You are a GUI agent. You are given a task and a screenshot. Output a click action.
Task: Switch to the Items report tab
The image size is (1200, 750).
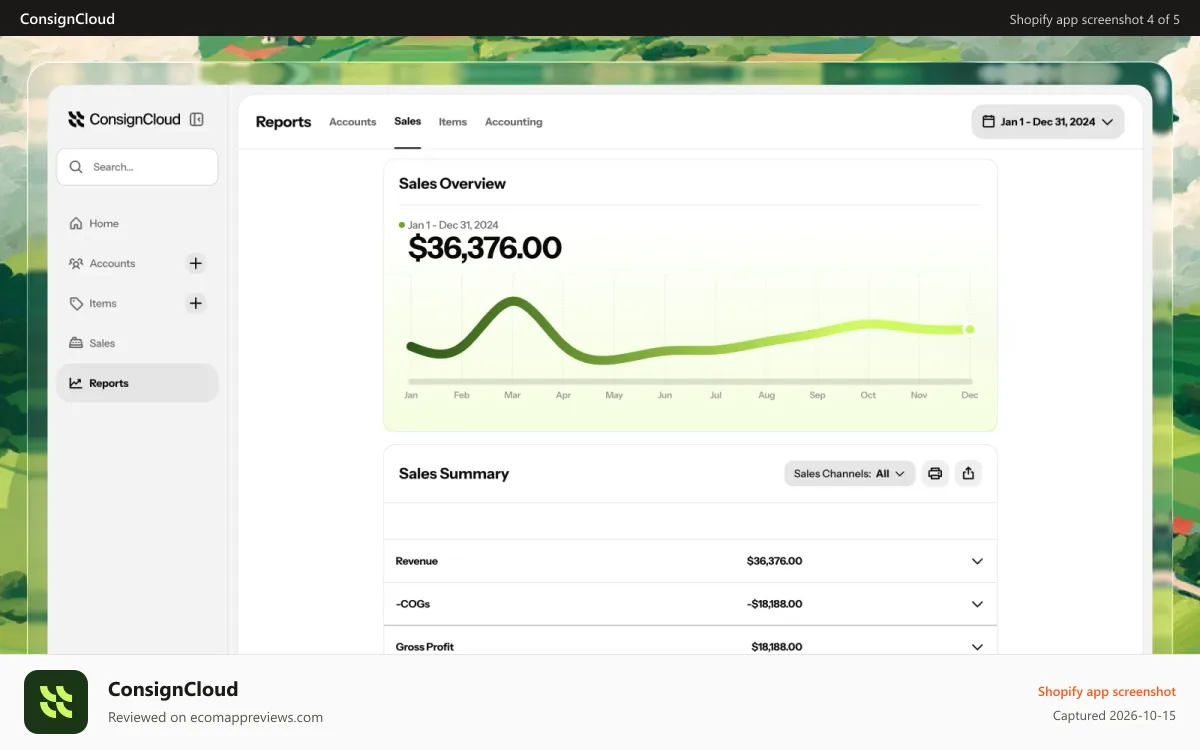point(453,122)
